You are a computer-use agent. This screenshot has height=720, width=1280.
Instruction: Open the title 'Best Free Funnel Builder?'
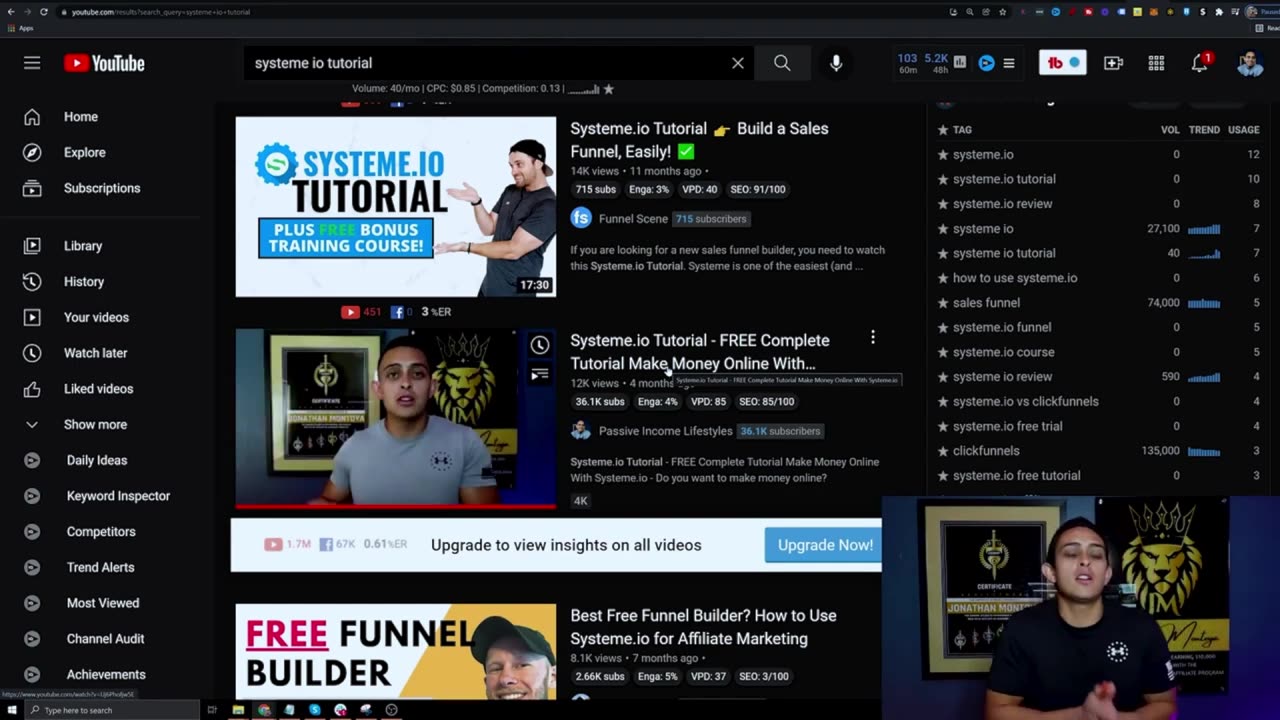pos(703,627)
